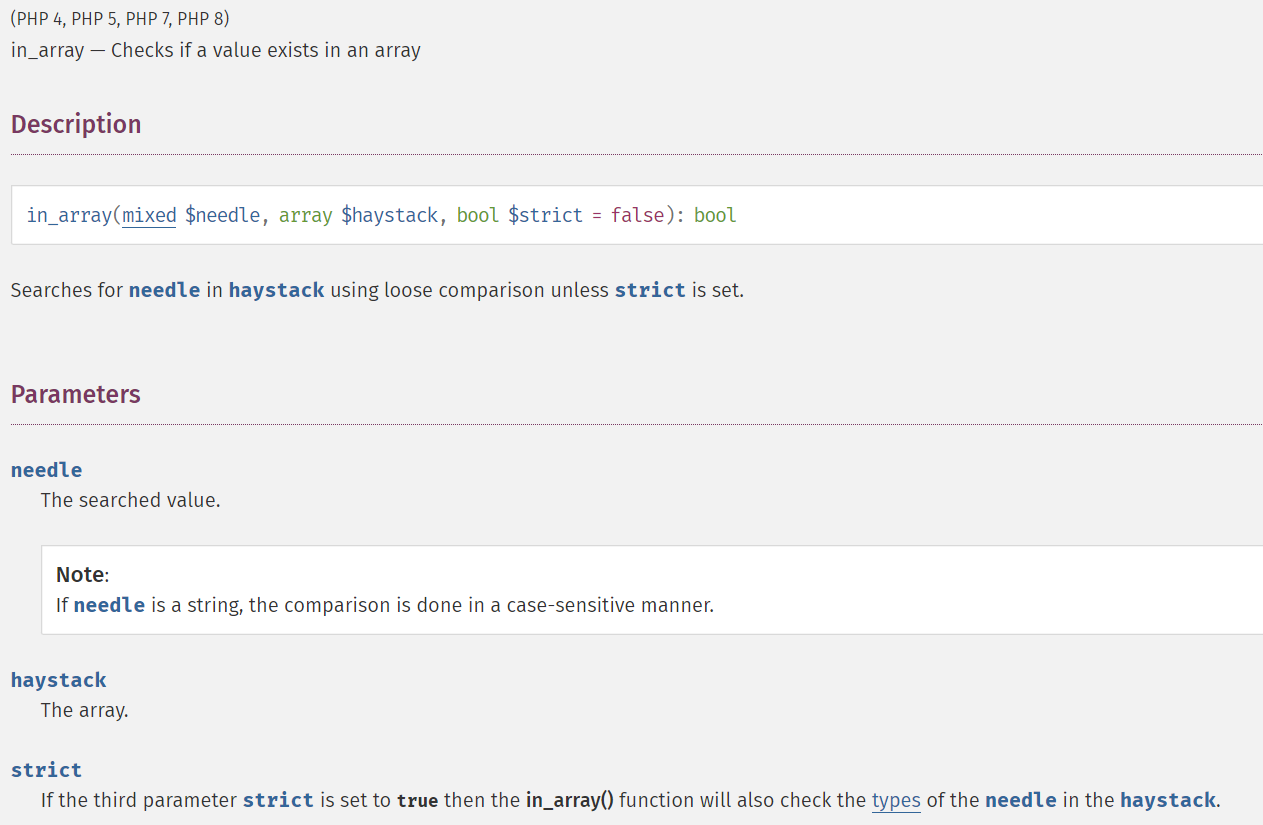Click the bold "Note" label
This screenshot has width=1263, height=825.
80,574
